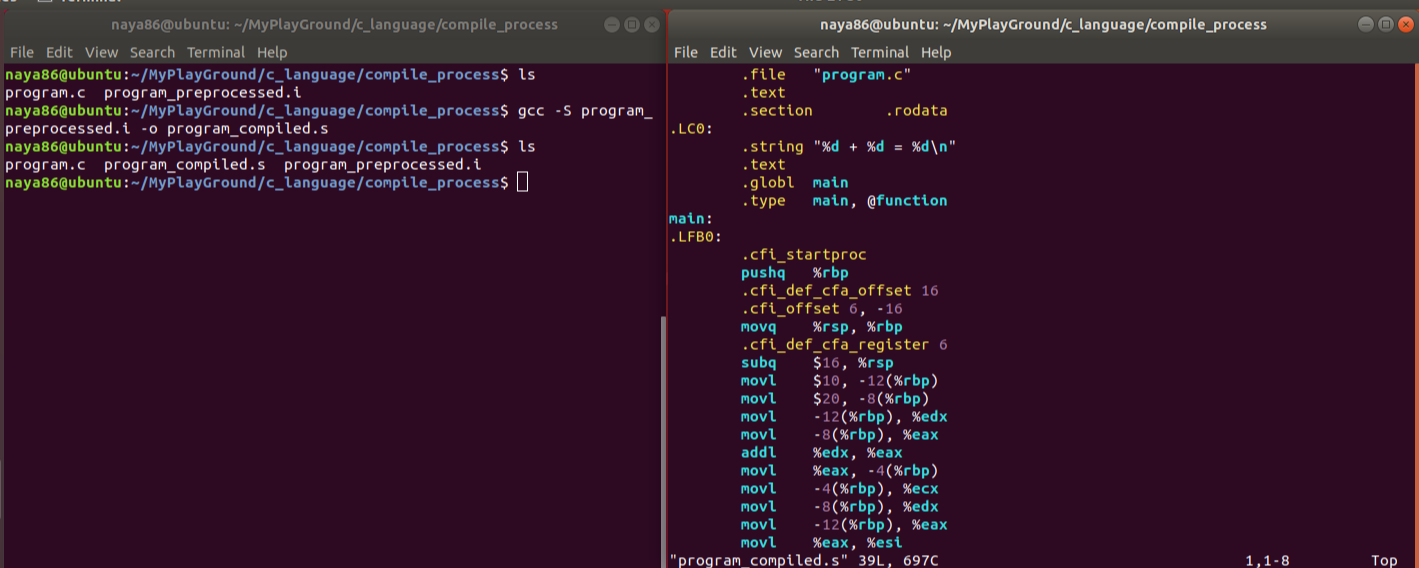Click the 'movl %eax, -4(%rbp)' instruction
Screen dimensions: 1419x568
(840, 470)
